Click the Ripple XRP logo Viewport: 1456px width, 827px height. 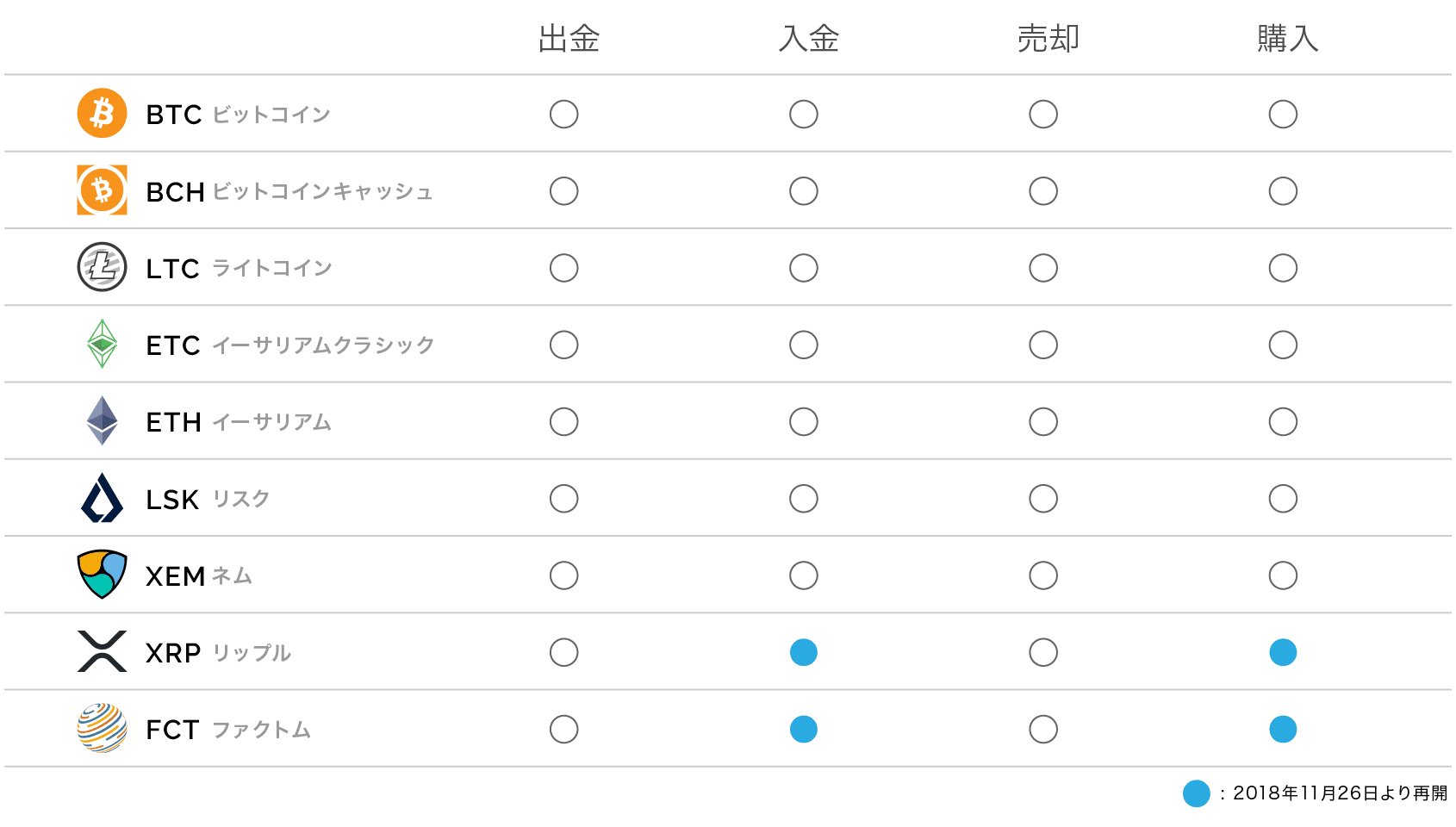[102, 651]
